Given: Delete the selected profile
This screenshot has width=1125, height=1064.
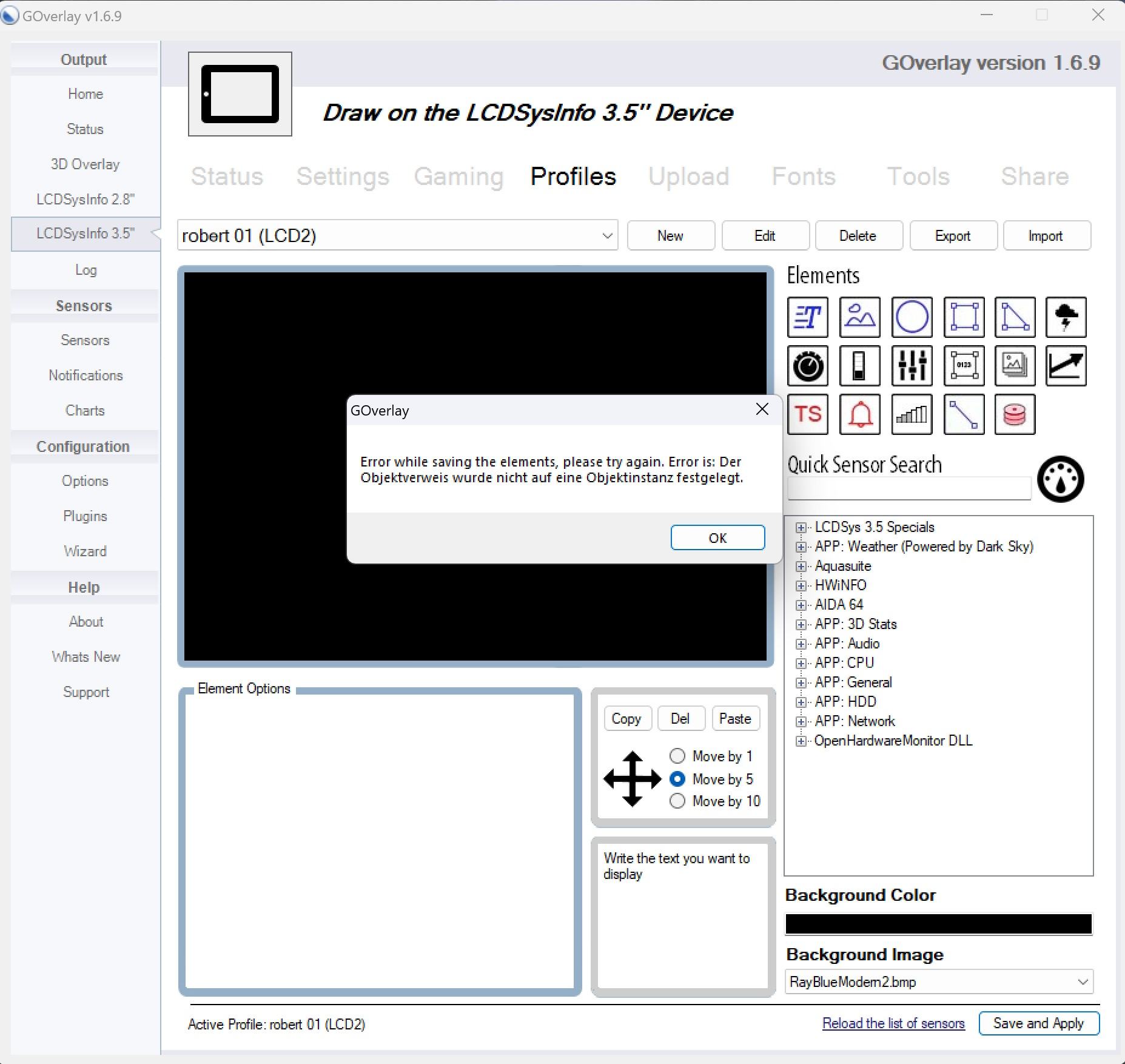Looking at the screenshot, I should coord(859,235).
